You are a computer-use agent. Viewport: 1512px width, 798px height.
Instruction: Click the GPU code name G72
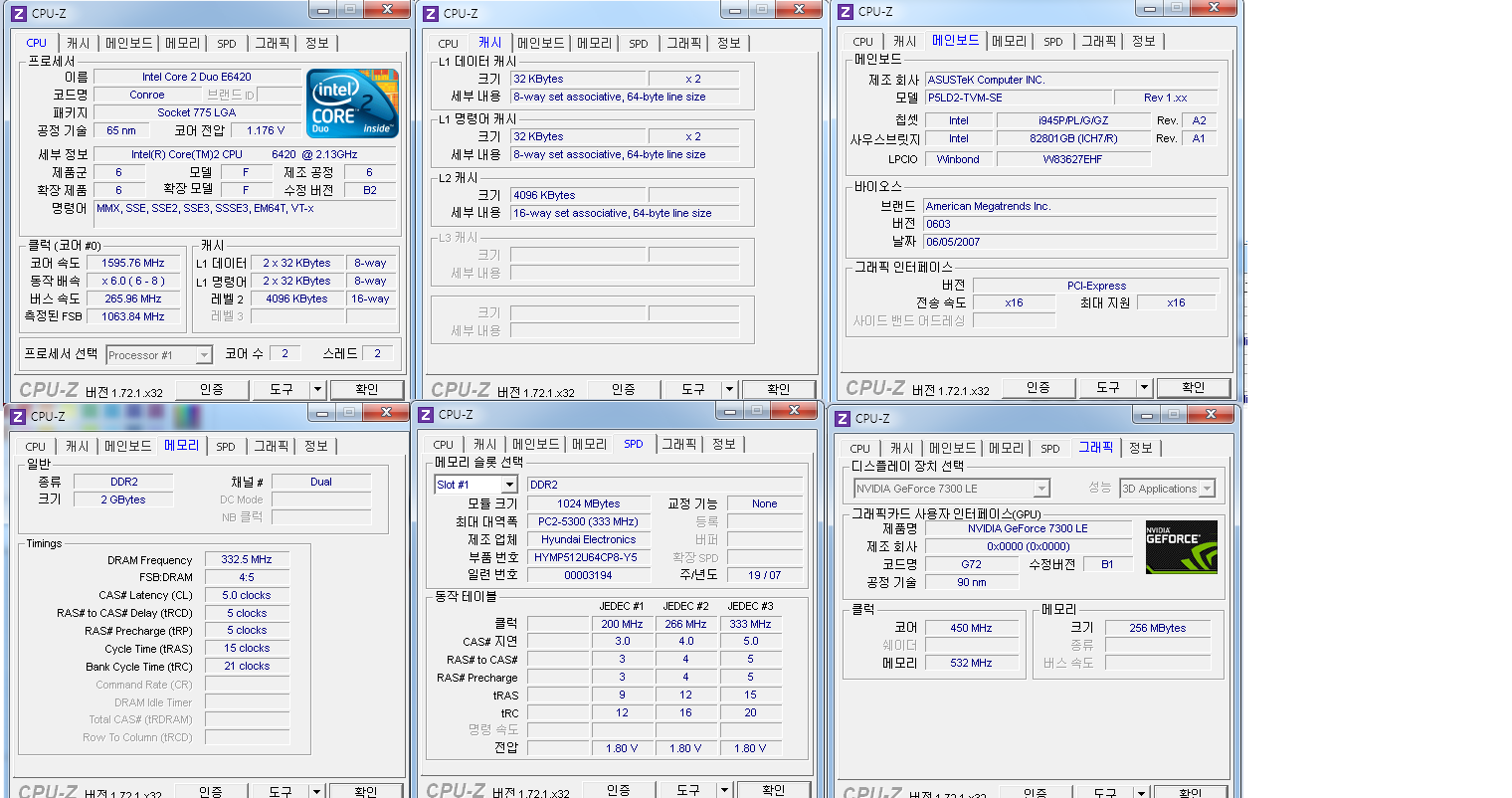pyautogui.click(x=972, y=564)
